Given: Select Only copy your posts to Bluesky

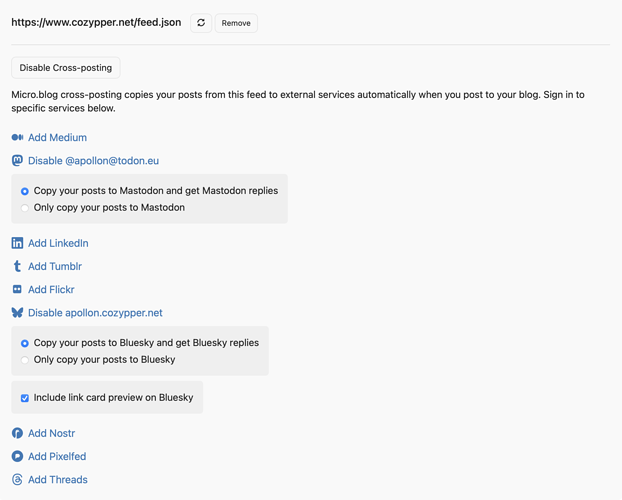Looking at the screenshot, I should click(x=25, y=360).
